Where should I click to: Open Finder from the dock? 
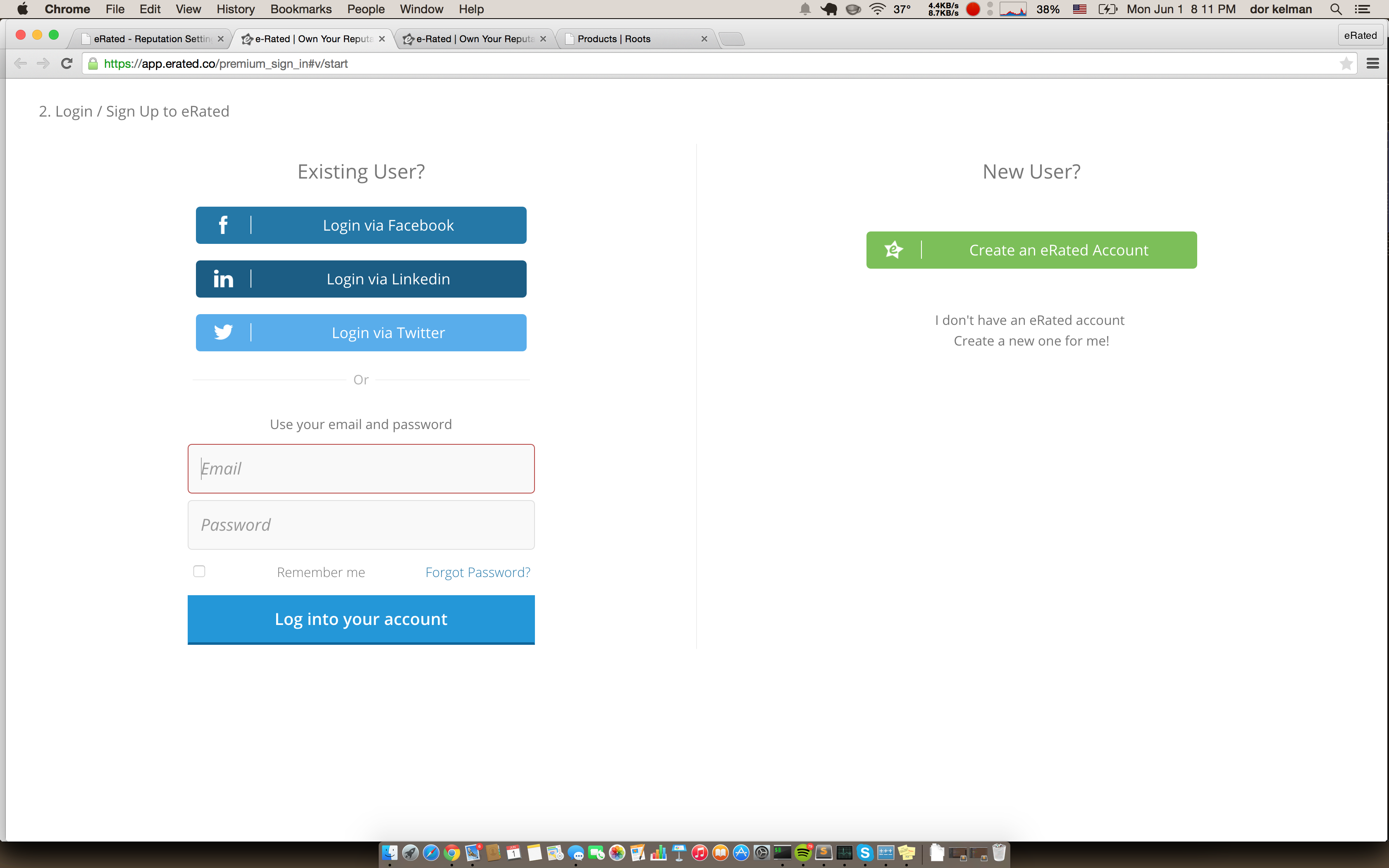[390, 853]
